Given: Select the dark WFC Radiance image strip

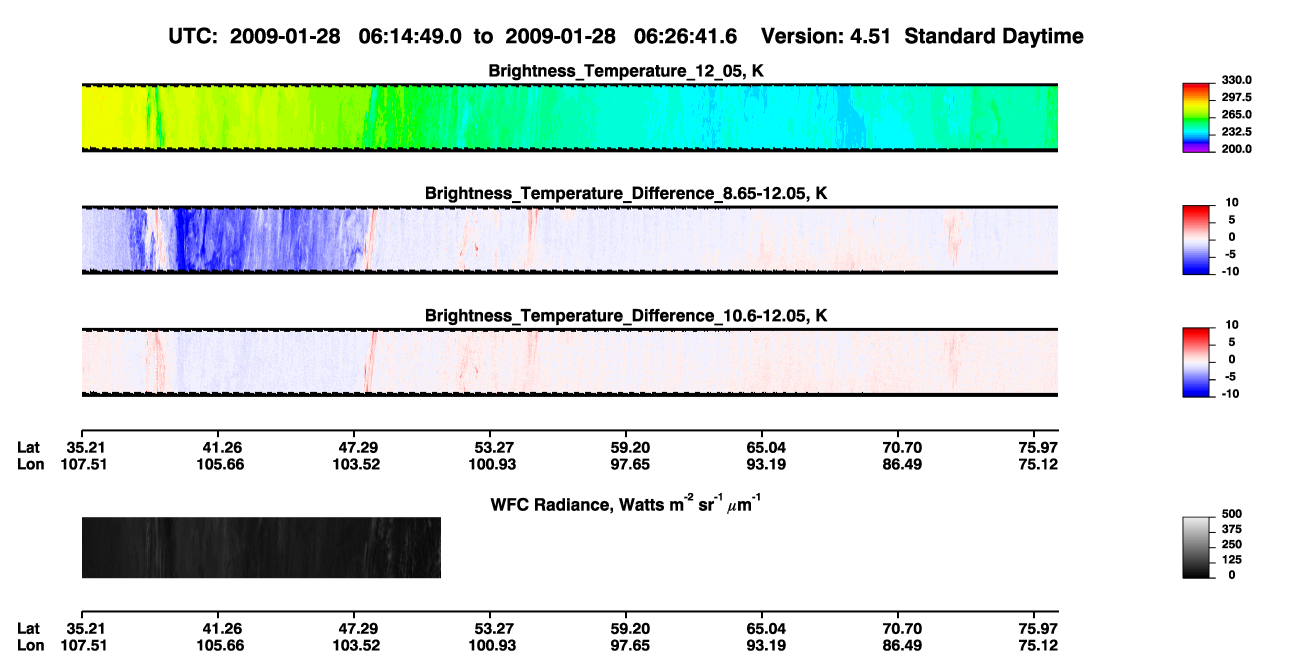Looking at the screenshot, I should point(261,547).
